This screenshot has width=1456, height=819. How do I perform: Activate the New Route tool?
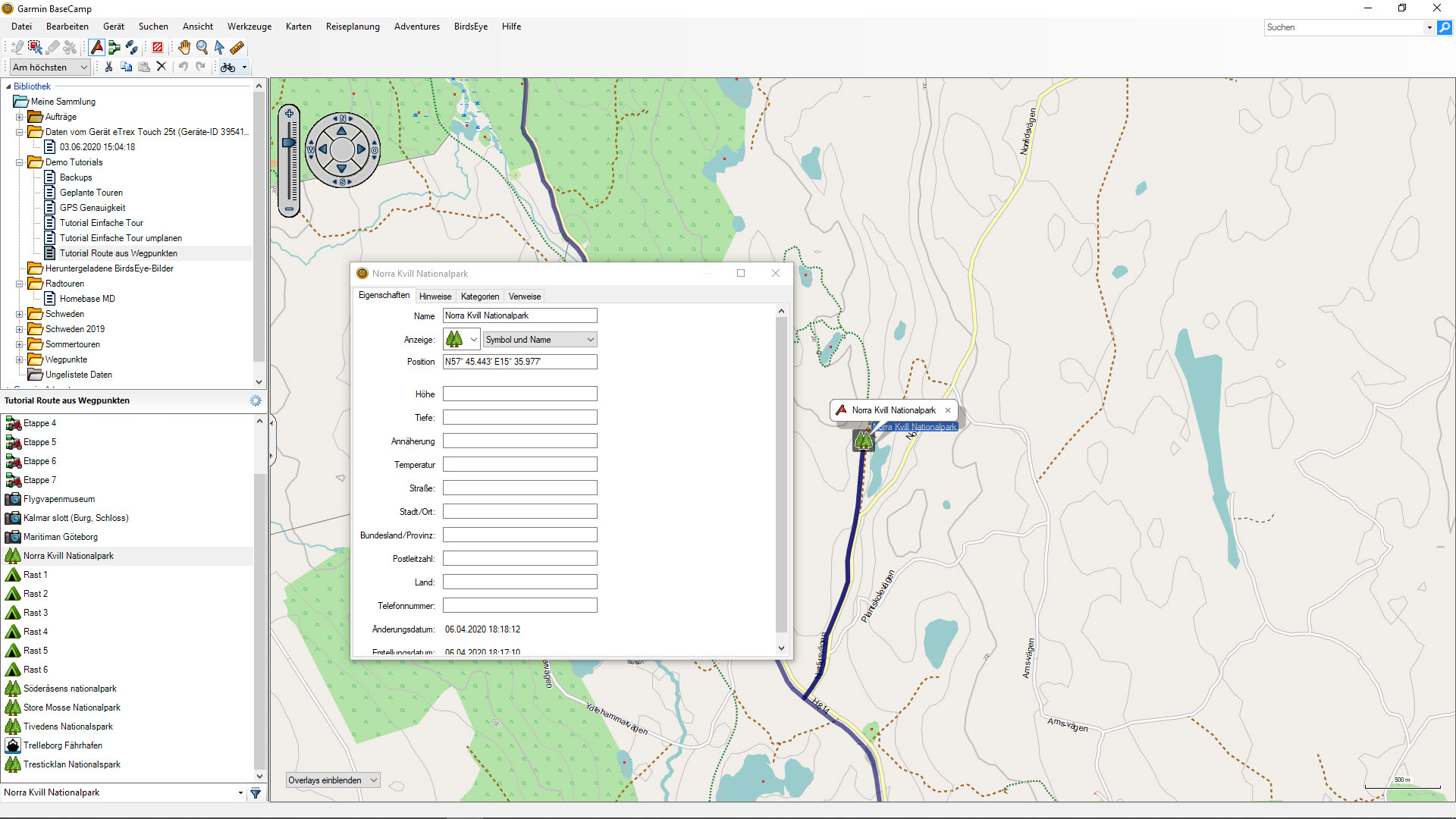115,47
